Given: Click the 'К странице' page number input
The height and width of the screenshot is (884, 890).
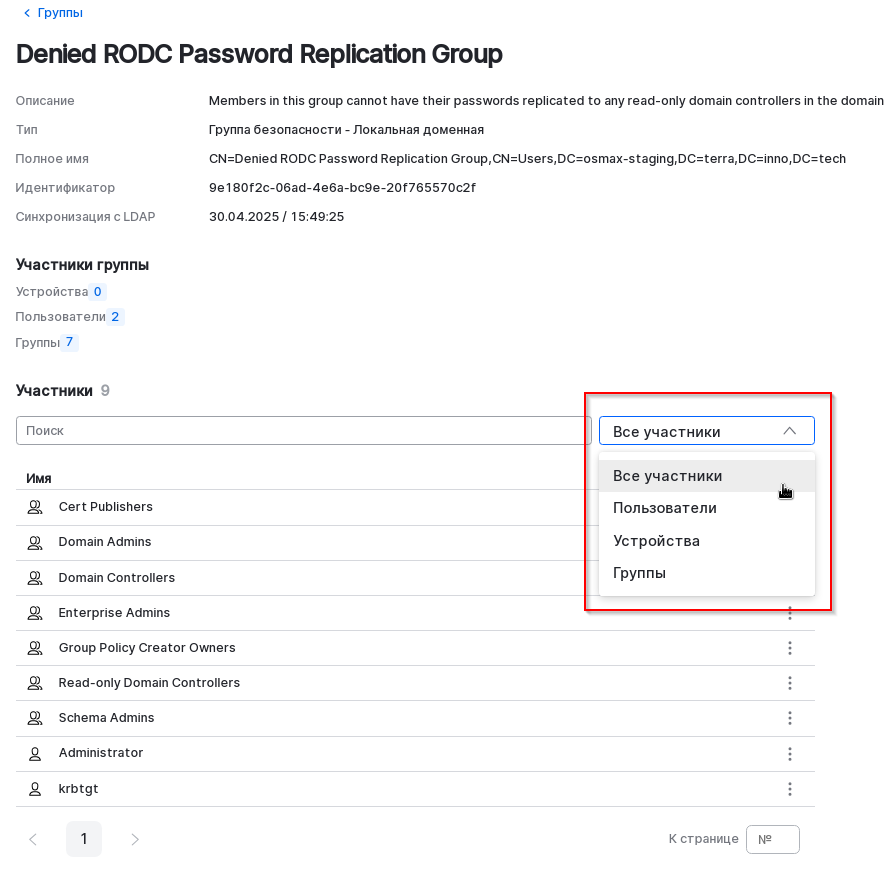Looking at the screenshot, I should (772, 839).
